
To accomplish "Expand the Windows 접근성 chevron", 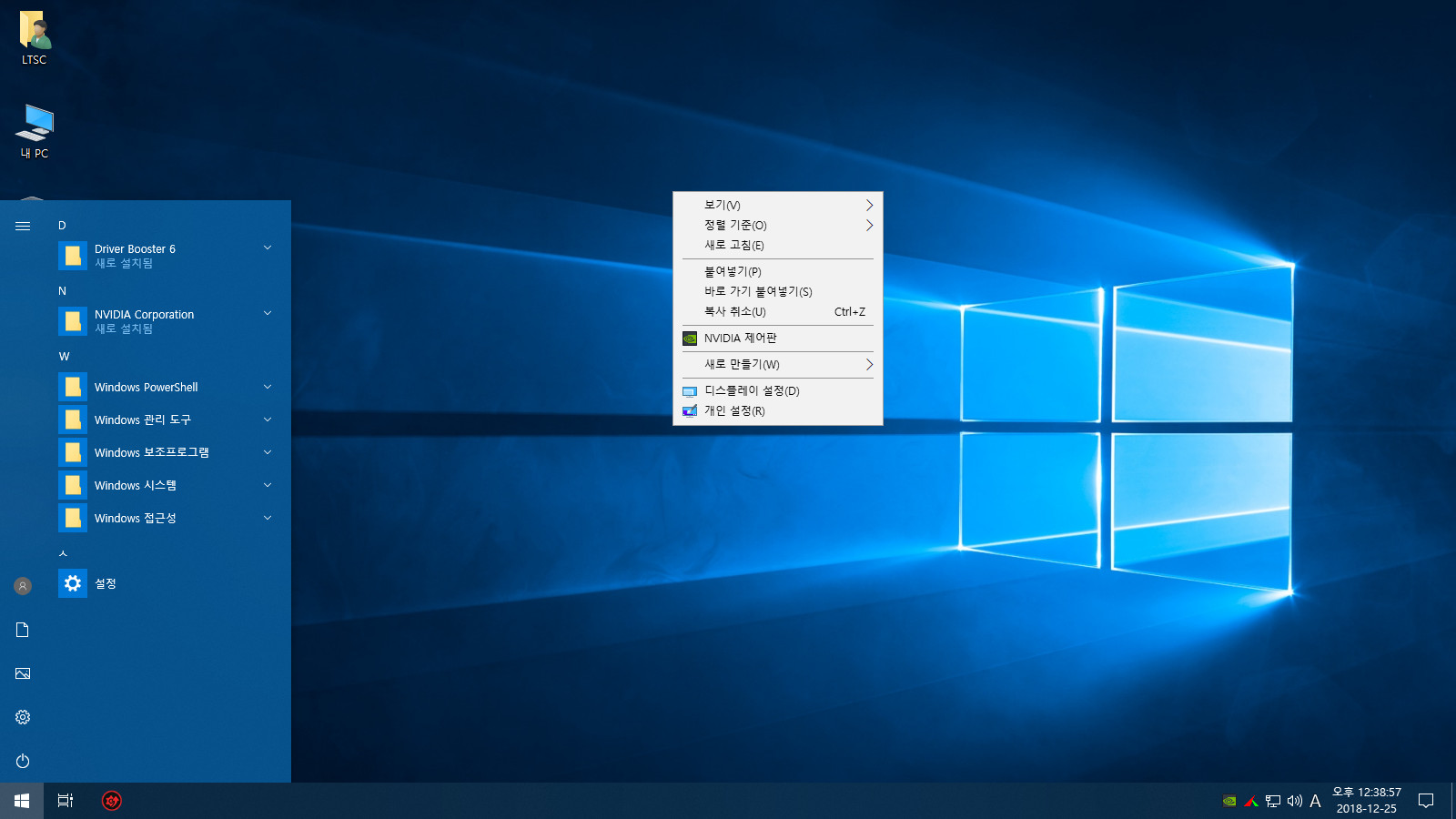I will (268, 518).
